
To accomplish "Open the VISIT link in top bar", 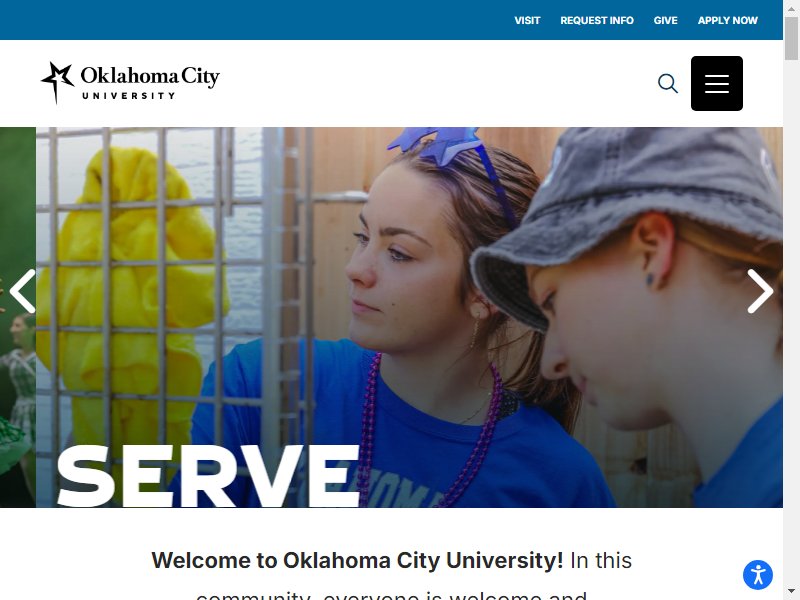I will tap(527, 20).
